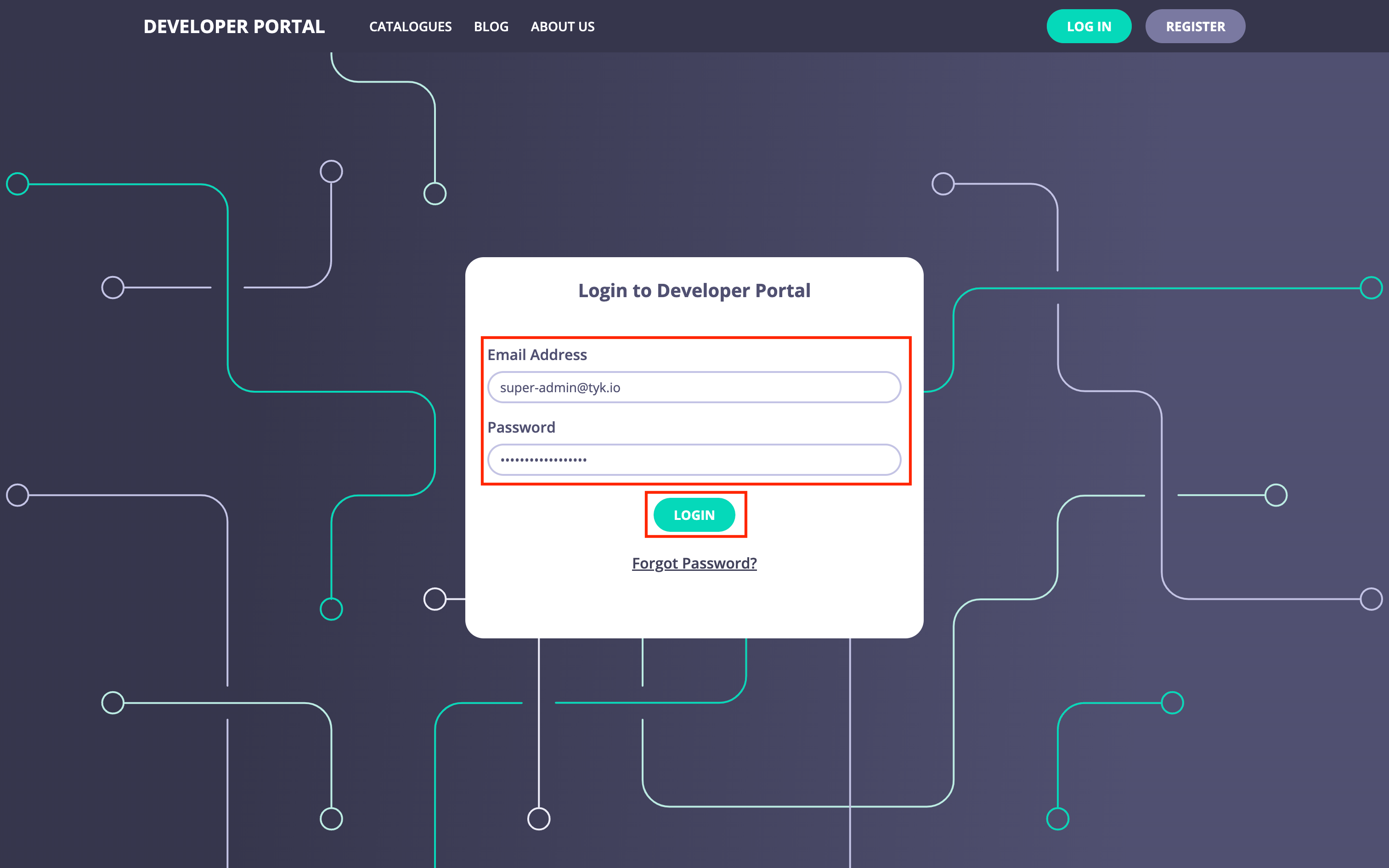Screen dimensions: 1389x868
Task: Focus the Email Address input field
Action: click(x=694, y=388)
